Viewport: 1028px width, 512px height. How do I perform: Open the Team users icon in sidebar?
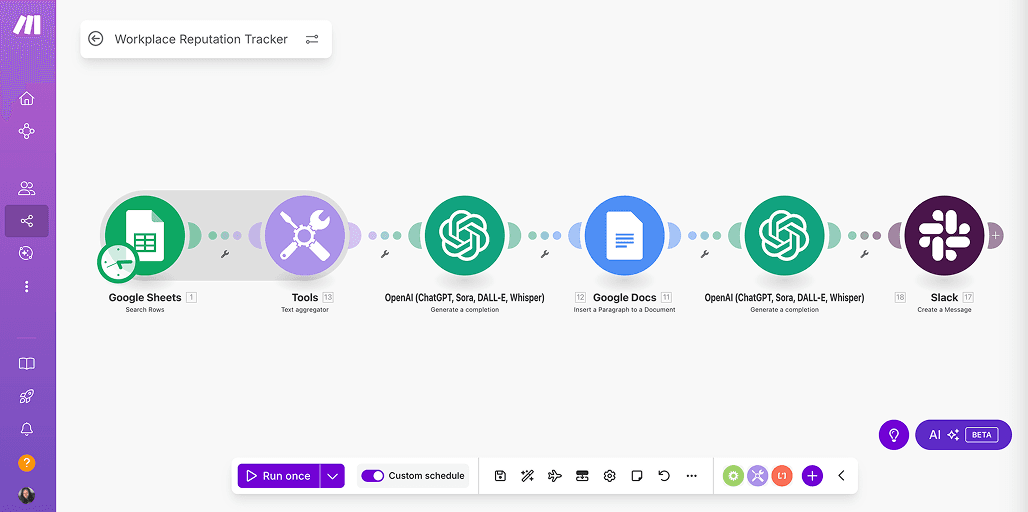click(26, 189)
